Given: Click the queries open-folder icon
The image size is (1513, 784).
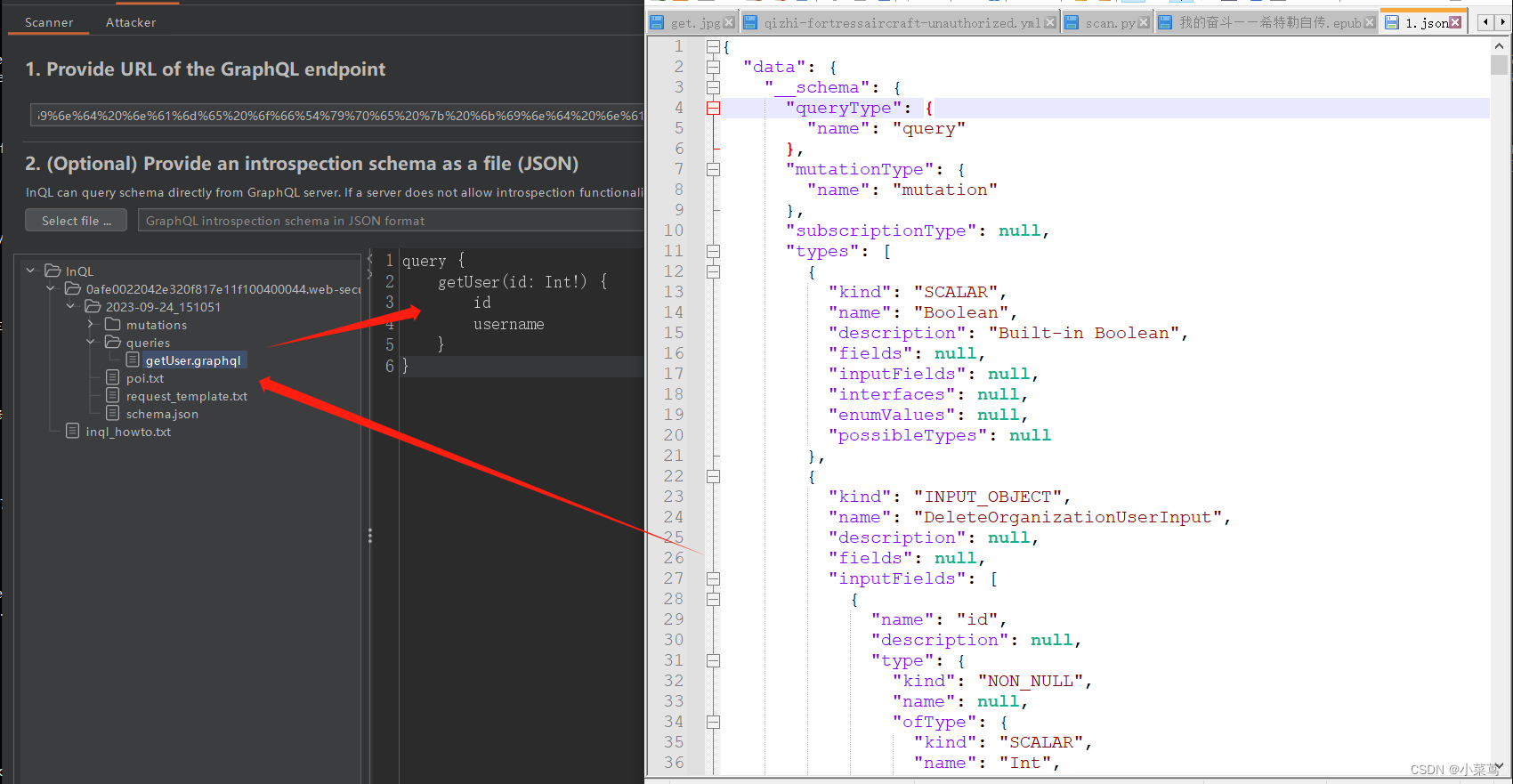Looking at the screenshot, I should click(x=113, y=342).
